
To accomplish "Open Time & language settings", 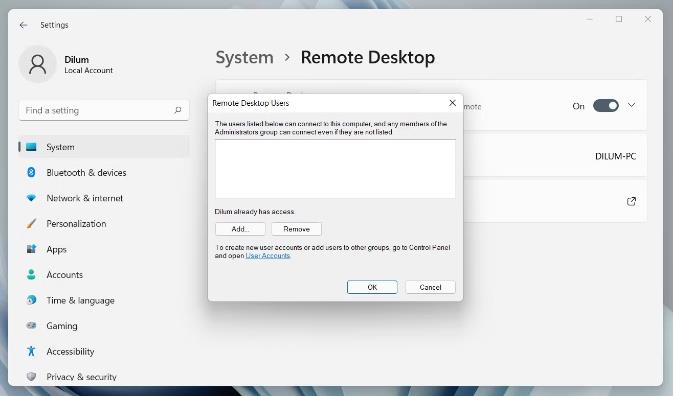I will [104, 300].
